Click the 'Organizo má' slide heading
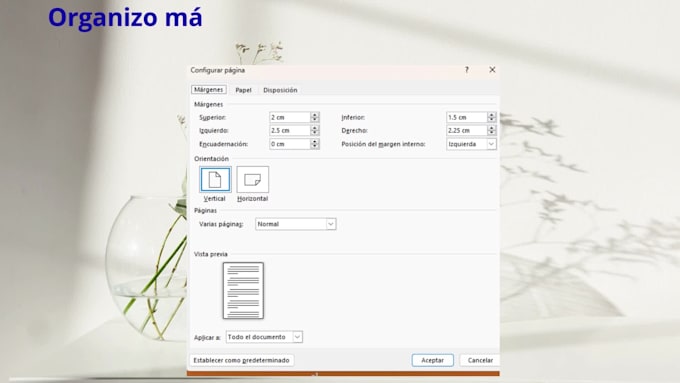Screen dimensions: 680x383 (x=125, y=18)
